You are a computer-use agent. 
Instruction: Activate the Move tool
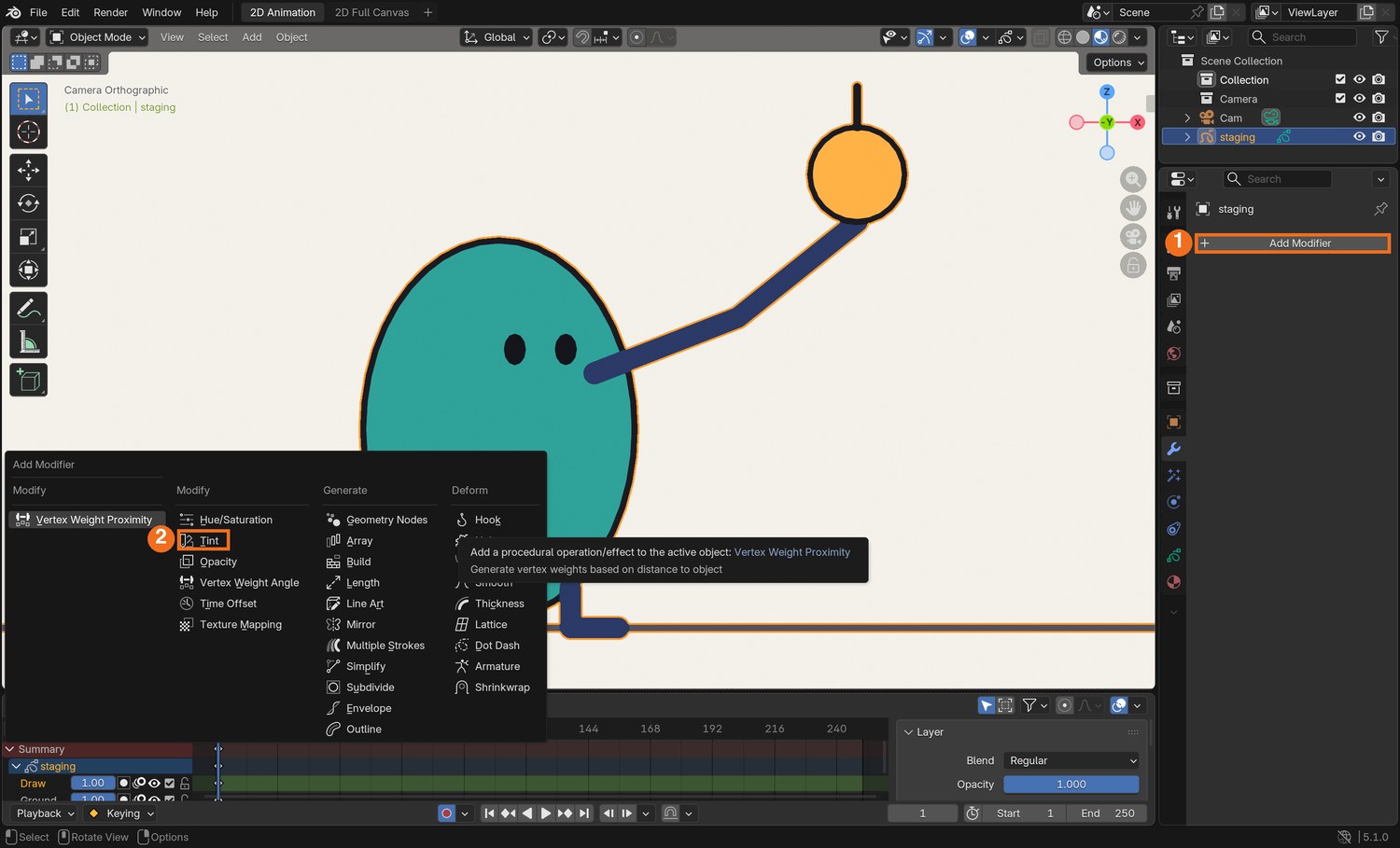pos(28,170)
